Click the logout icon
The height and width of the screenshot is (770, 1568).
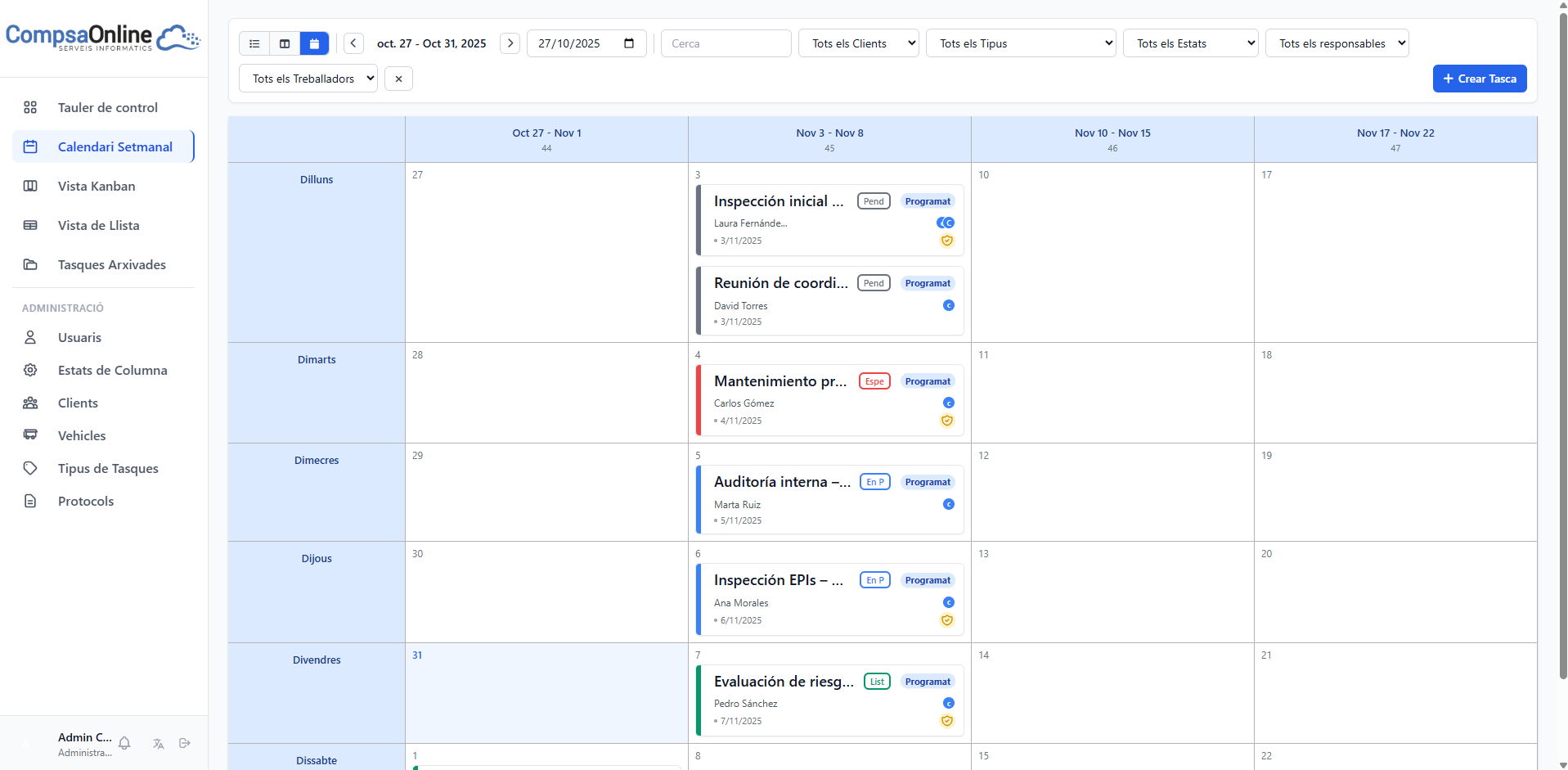coord(185,743)
